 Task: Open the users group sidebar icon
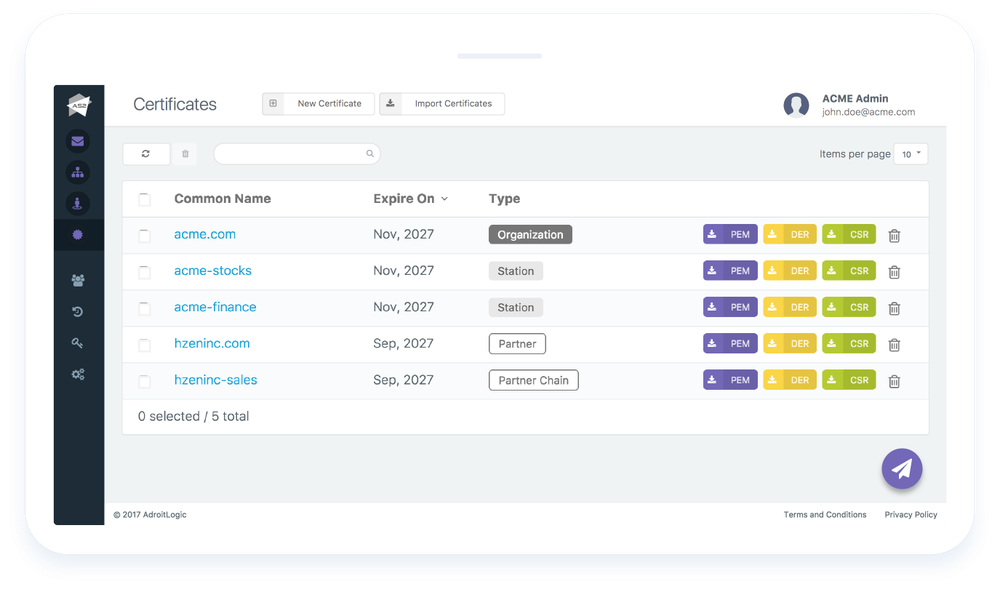coord(78,280)
